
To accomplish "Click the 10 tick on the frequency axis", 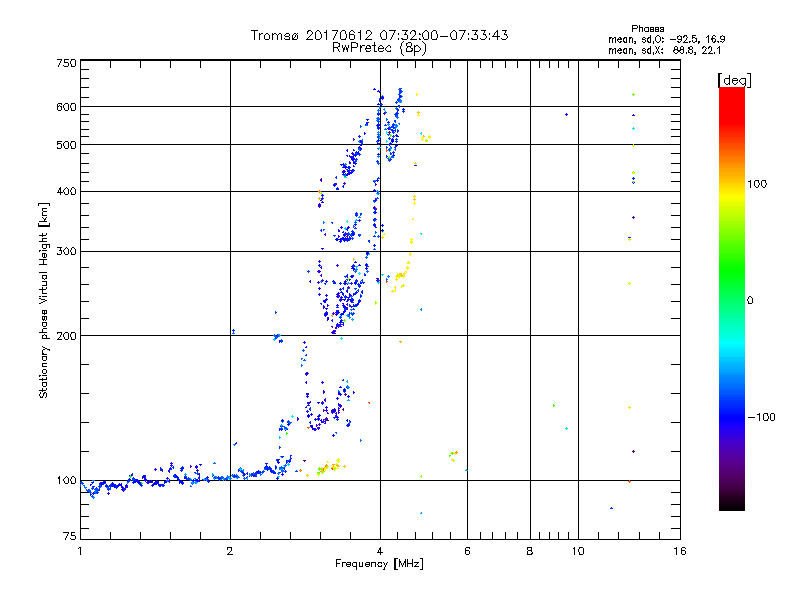I will pos(577,552).
